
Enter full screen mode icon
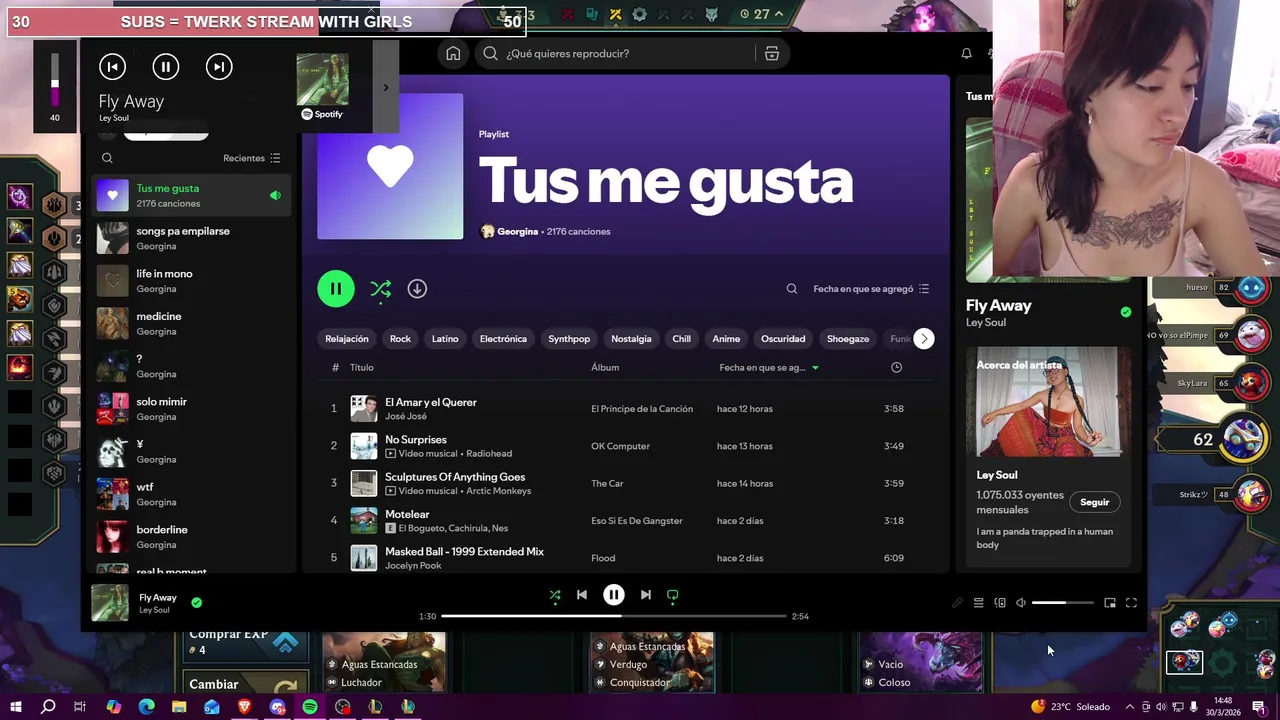(1131, 603)
